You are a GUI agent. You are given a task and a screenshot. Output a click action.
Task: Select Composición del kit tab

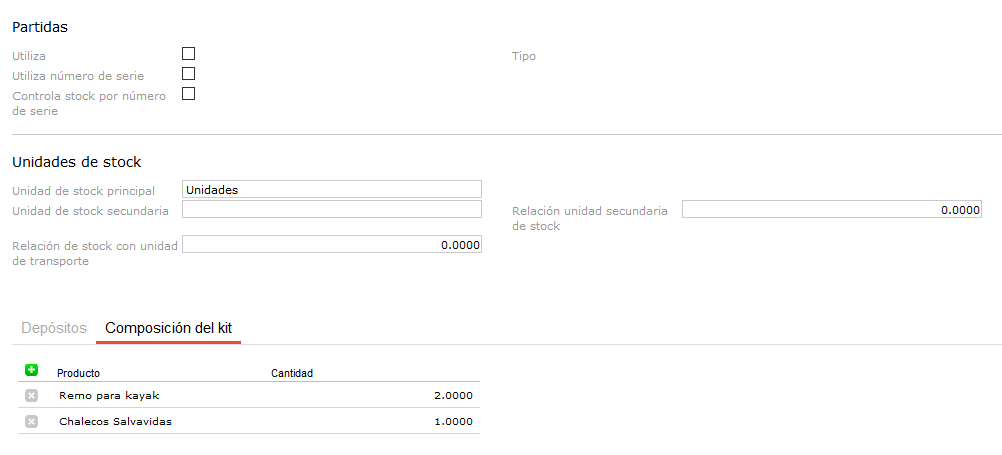168,328
